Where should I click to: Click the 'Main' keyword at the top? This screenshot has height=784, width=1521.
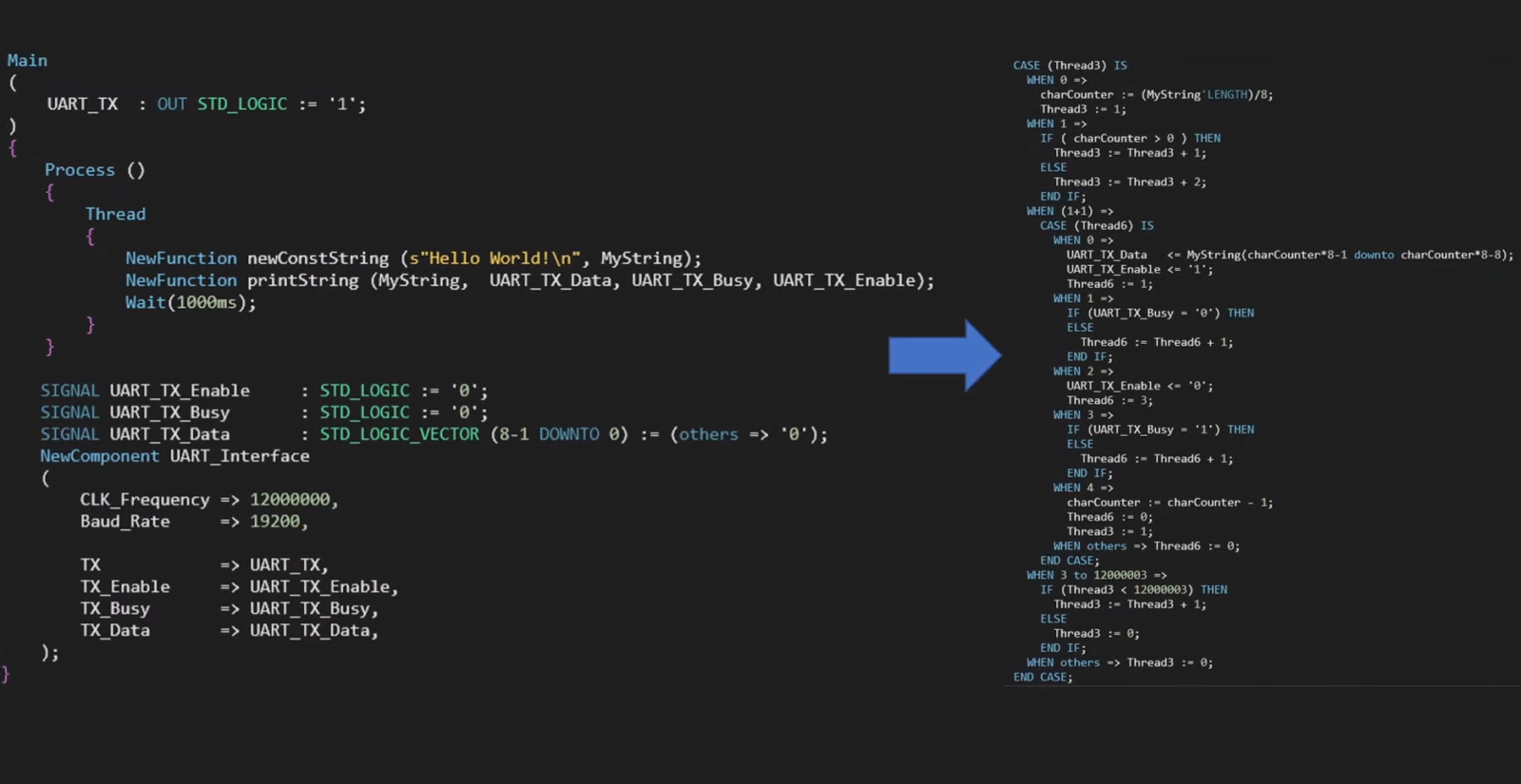click(28, 61)
